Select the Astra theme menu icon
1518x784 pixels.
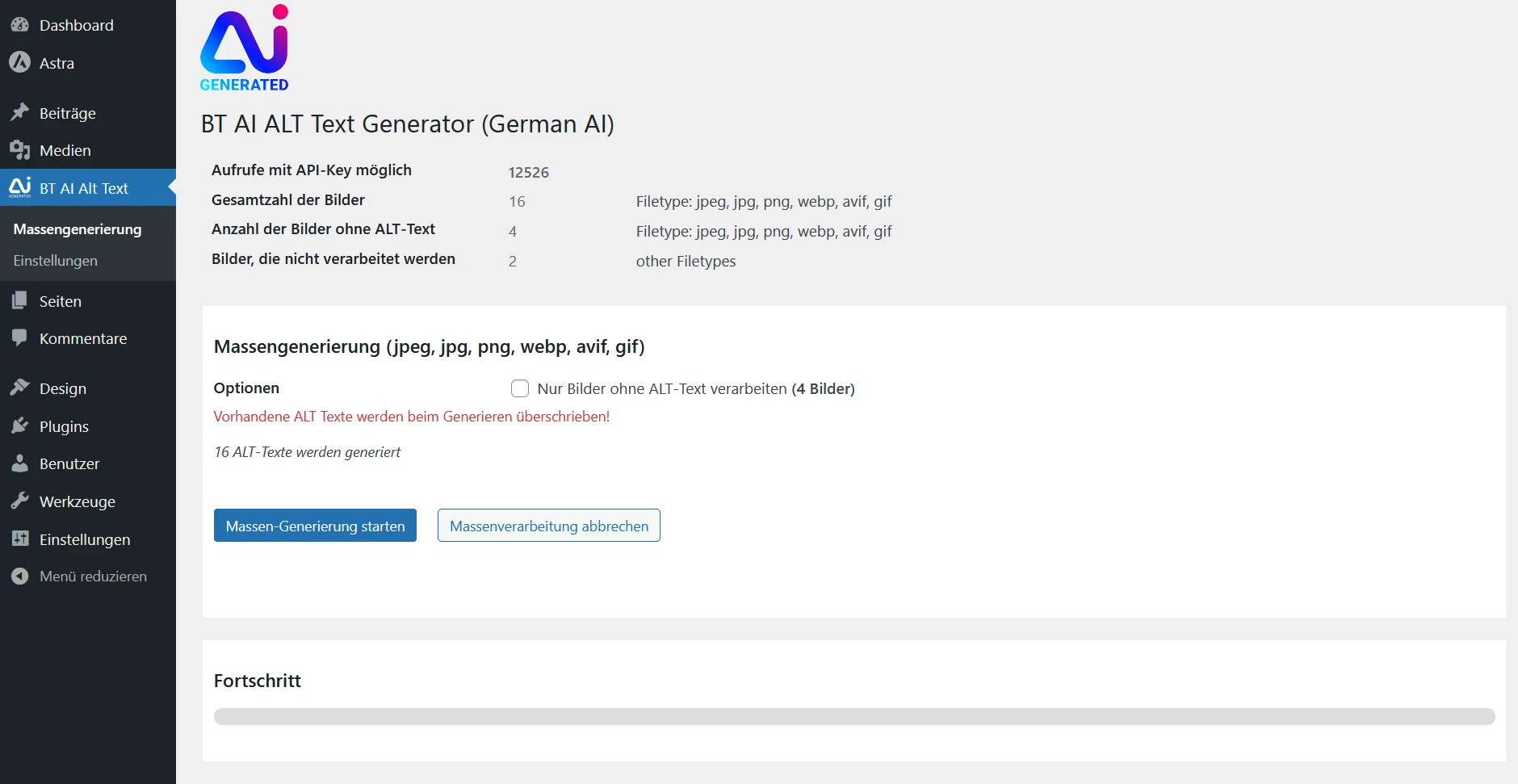click(19, 63)
